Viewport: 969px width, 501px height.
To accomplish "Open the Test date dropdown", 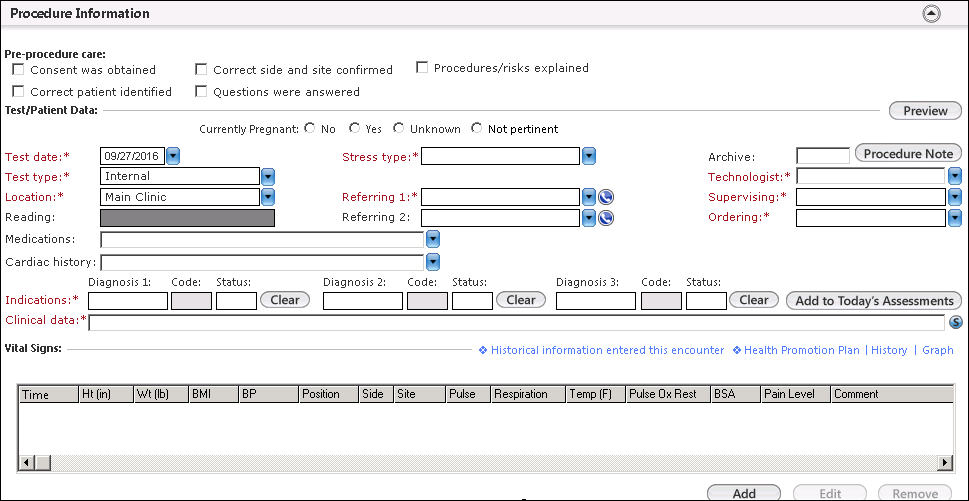I will [x=173, y=156].
